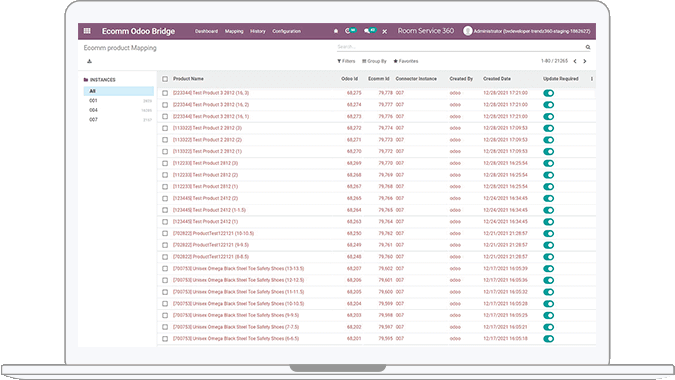
Task: Open the Configuration menu
Action: pos(286,31)
